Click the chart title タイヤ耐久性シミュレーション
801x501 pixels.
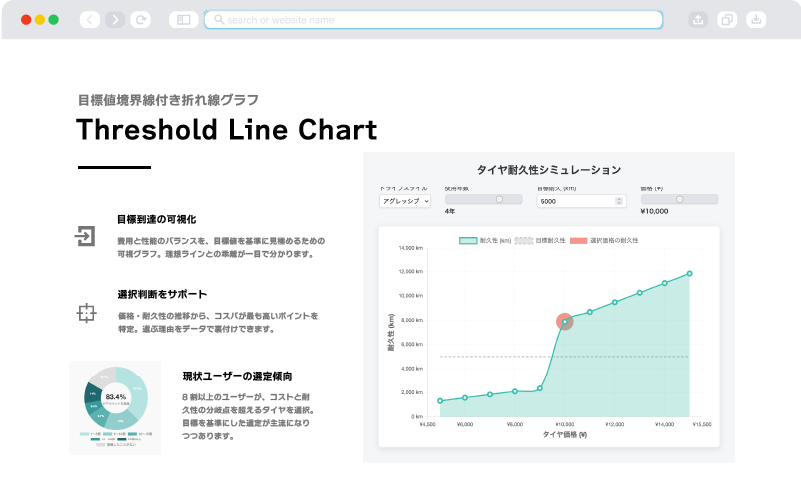[549, 170]
